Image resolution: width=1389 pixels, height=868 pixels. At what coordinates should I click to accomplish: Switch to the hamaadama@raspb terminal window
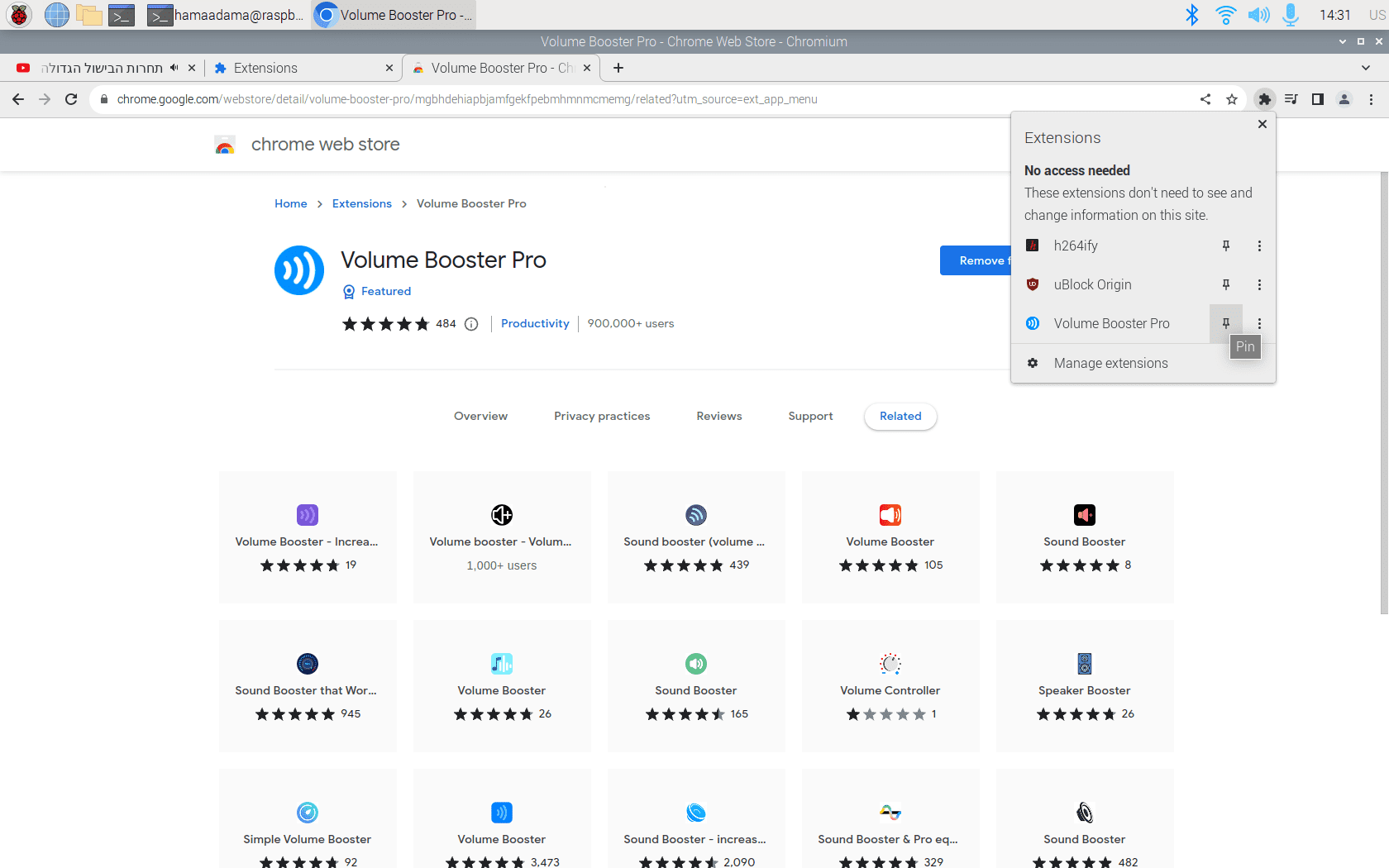[226, 15]
